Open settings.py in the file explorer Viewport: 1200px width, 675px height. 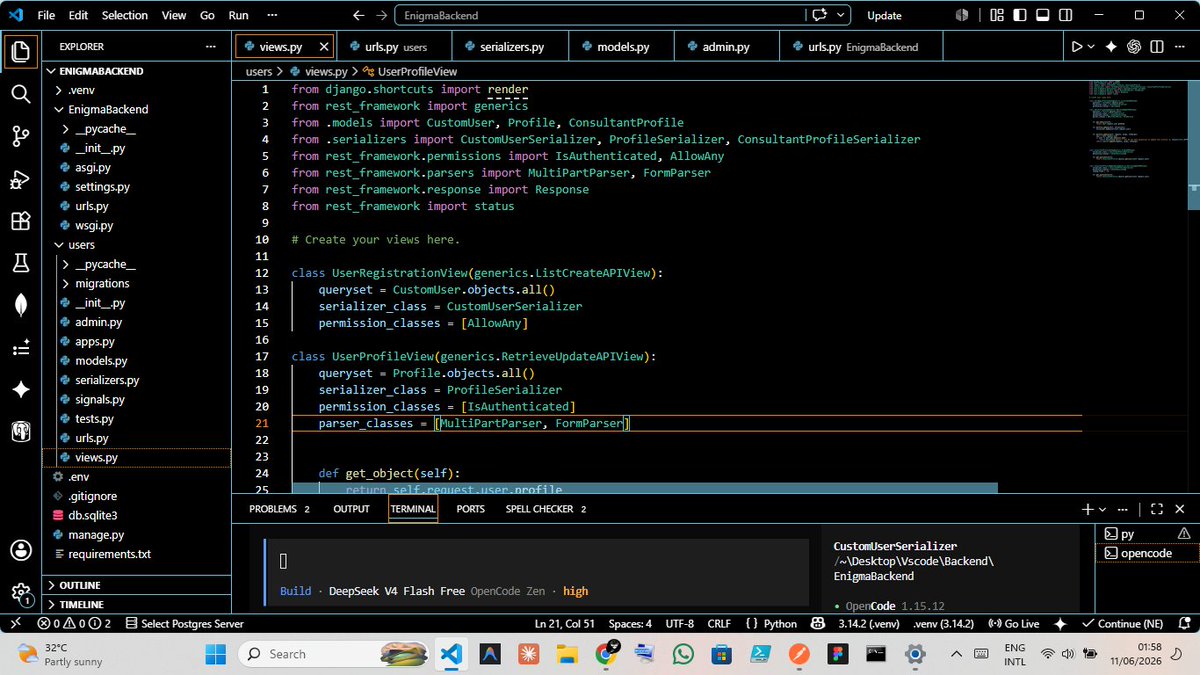(102, 187)
